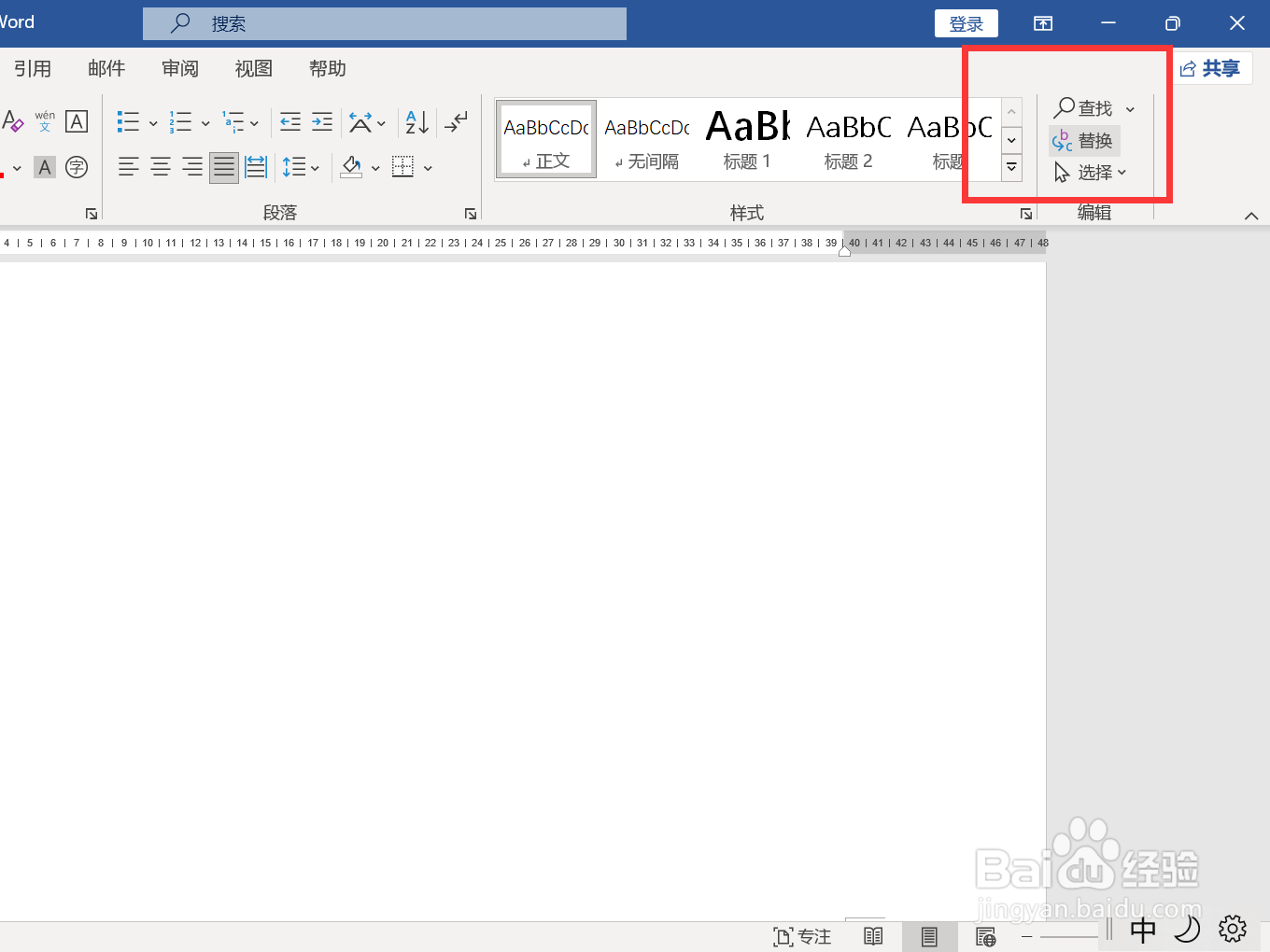
Task: Expand the Asian Layout dropdown arrow
Action: (381, 122)
